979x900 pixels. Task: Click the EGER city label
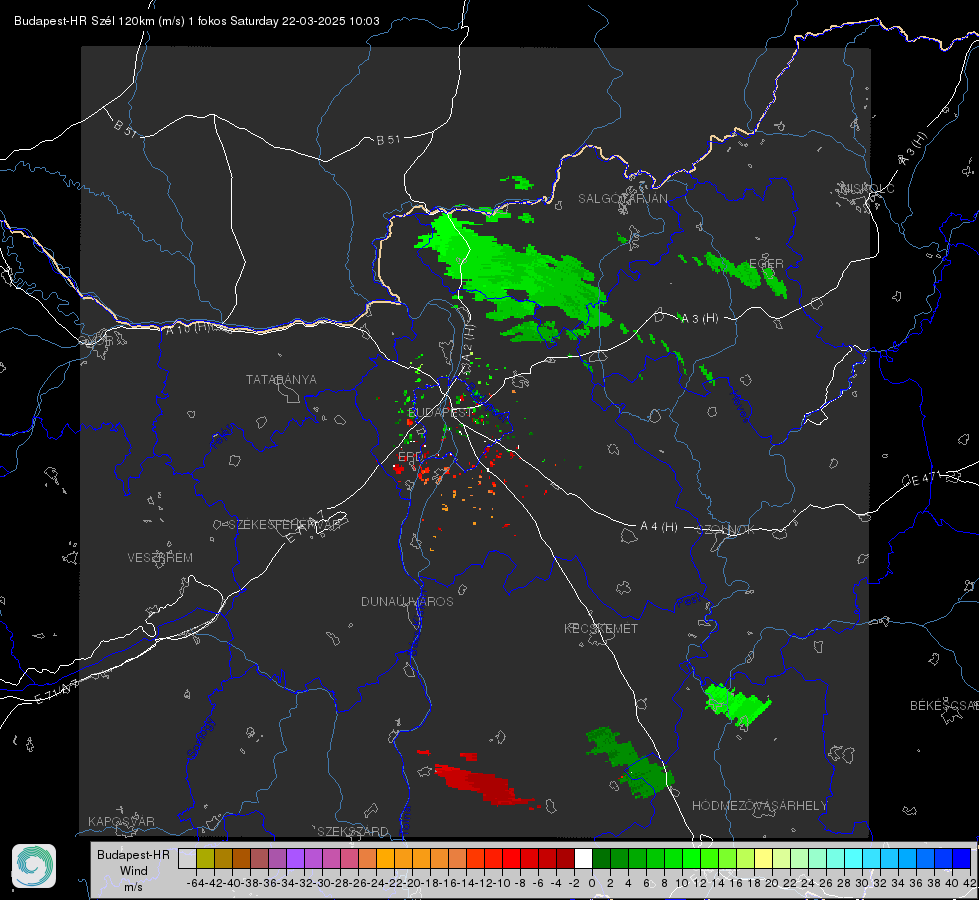[766, 264]
